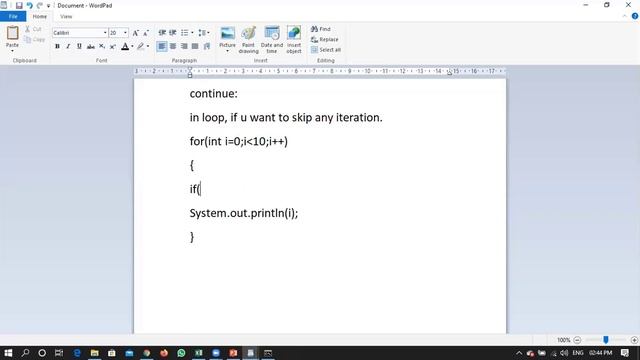The height and width of the screenshot is (360, 640).
Task: Switch to the View ribbon tab
Action: coord(66,16)
